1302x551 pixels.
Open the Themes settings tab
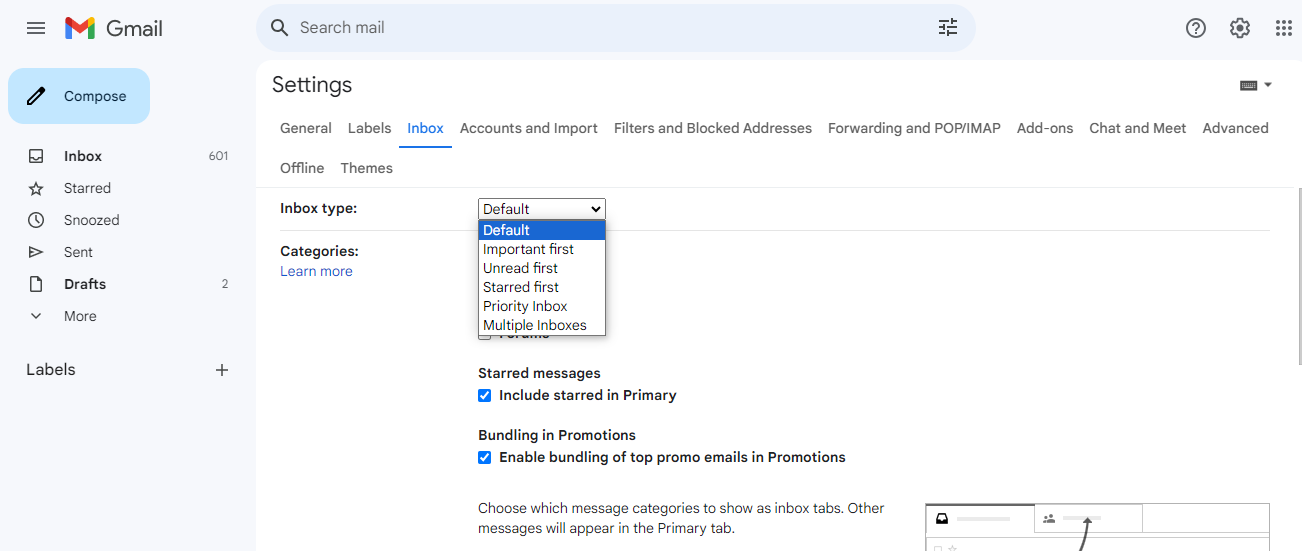tap(366, 168)
